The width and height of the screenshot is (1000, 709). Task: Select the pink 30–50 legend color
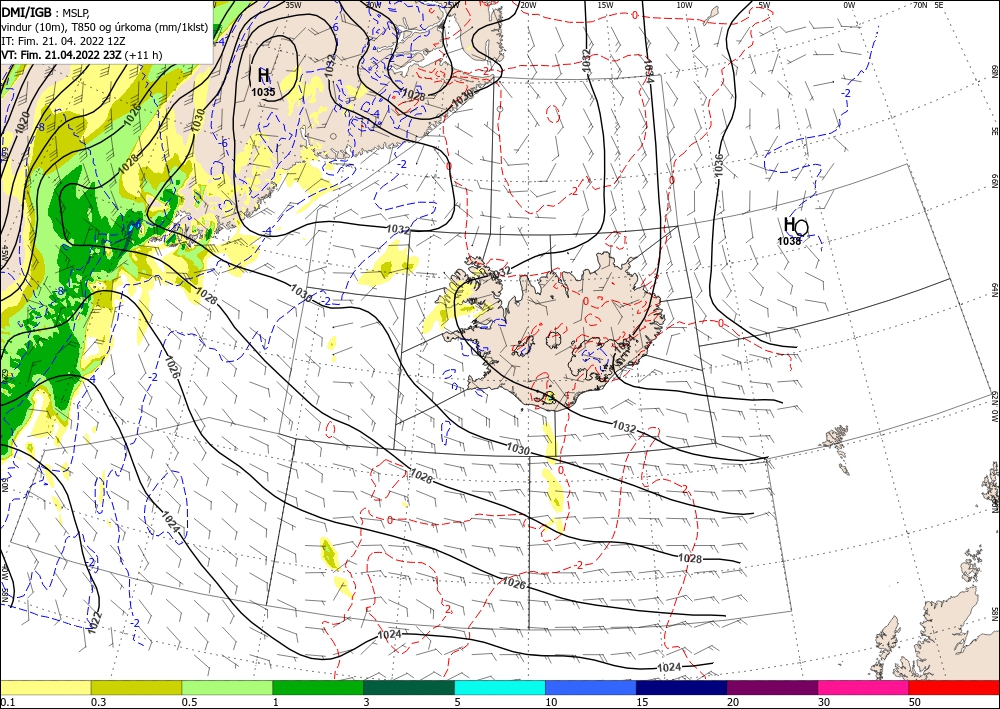click(864, 687)
